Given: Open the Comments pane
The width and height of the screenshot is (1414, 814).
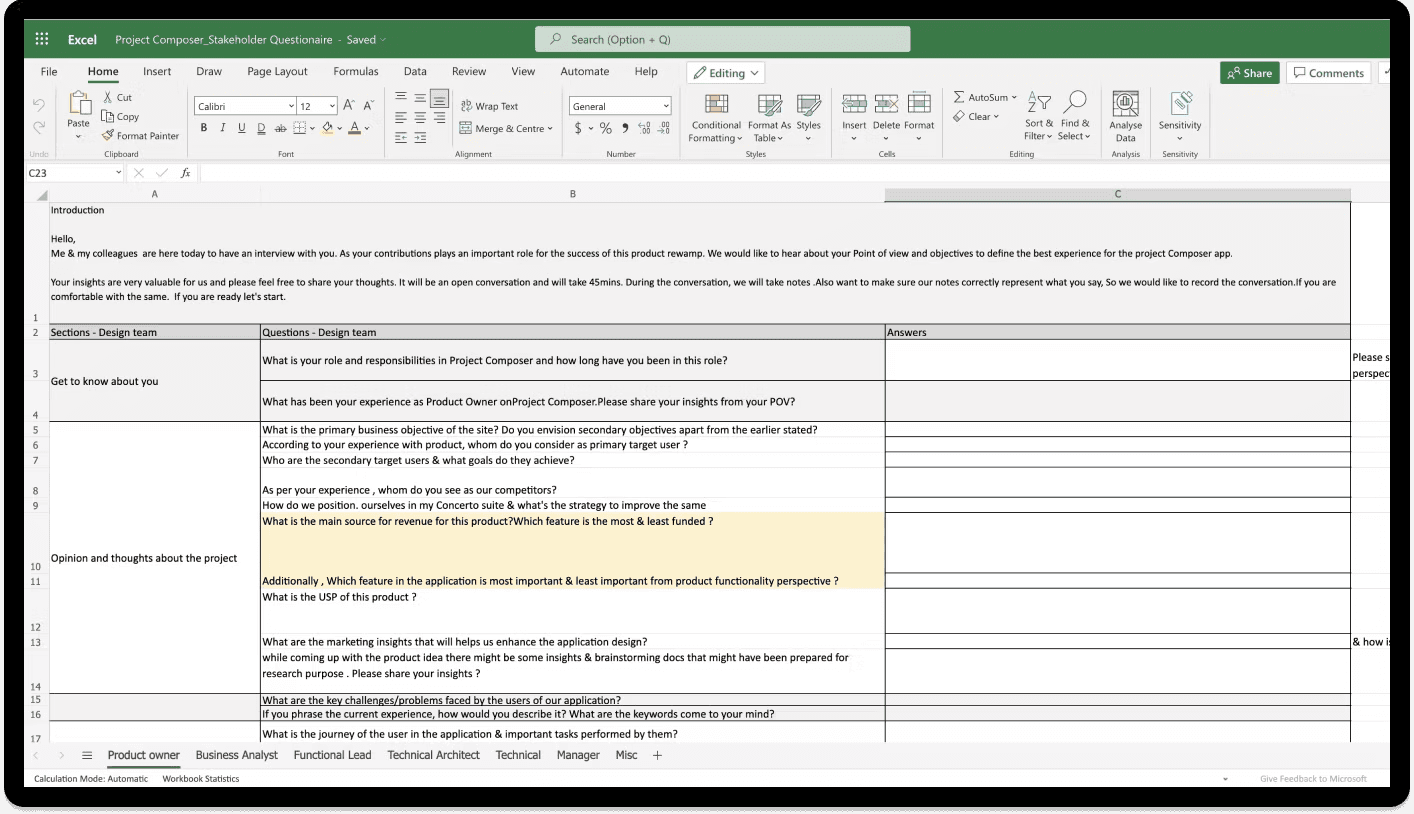Looking at the screenshot, I should coord(1327,73).
